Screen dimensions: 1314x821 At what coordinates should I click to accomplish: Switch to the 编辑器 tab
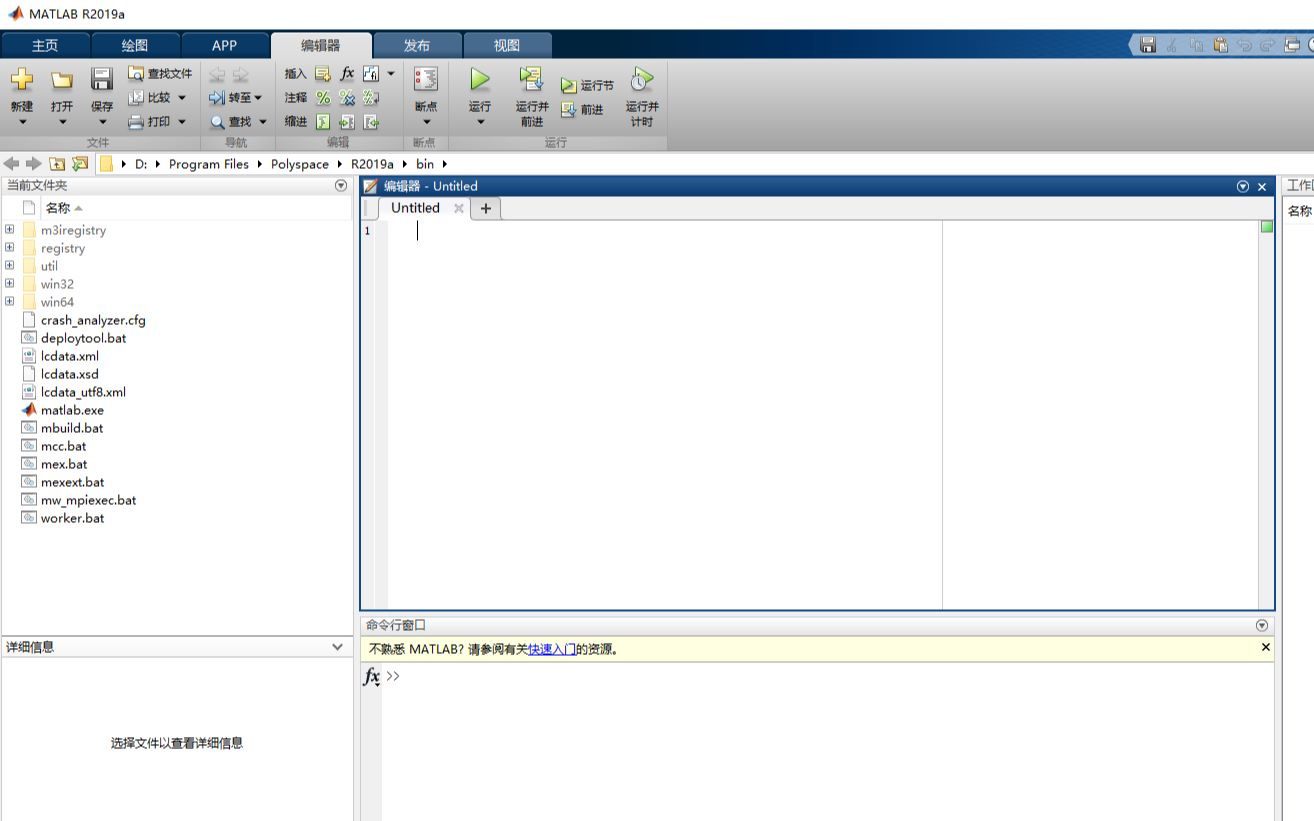tap(321, 45)
